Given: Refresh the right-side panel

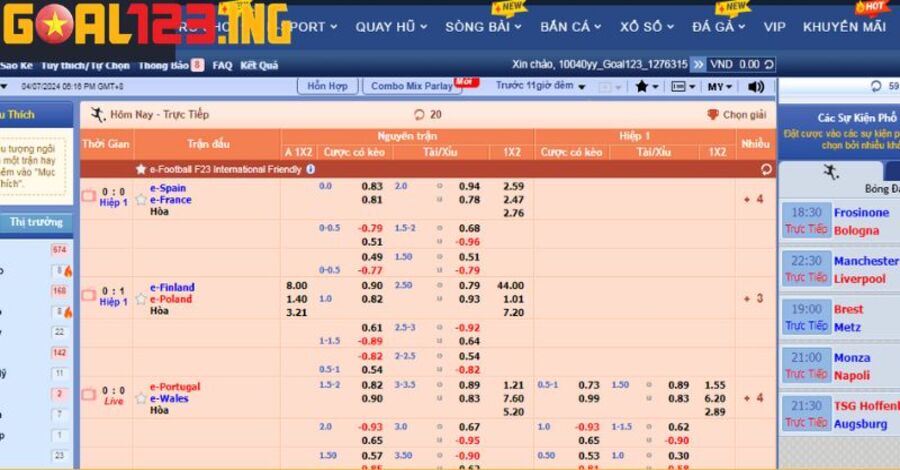Looking at the screenshot, I should point(876,86).
